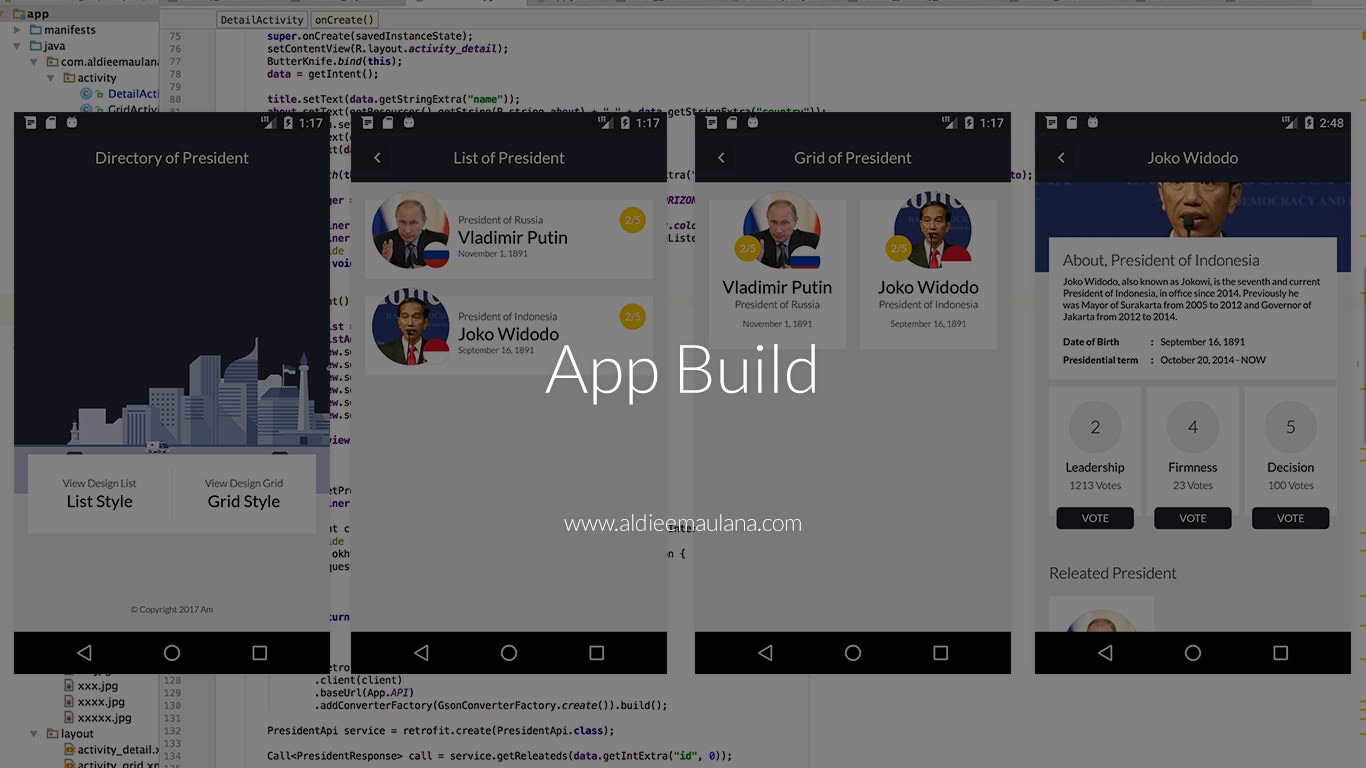Click 'About, President of Indonesia' heading
Image resolution: width=1366 pixels, height=768 pixels.
click(1161, 260)
